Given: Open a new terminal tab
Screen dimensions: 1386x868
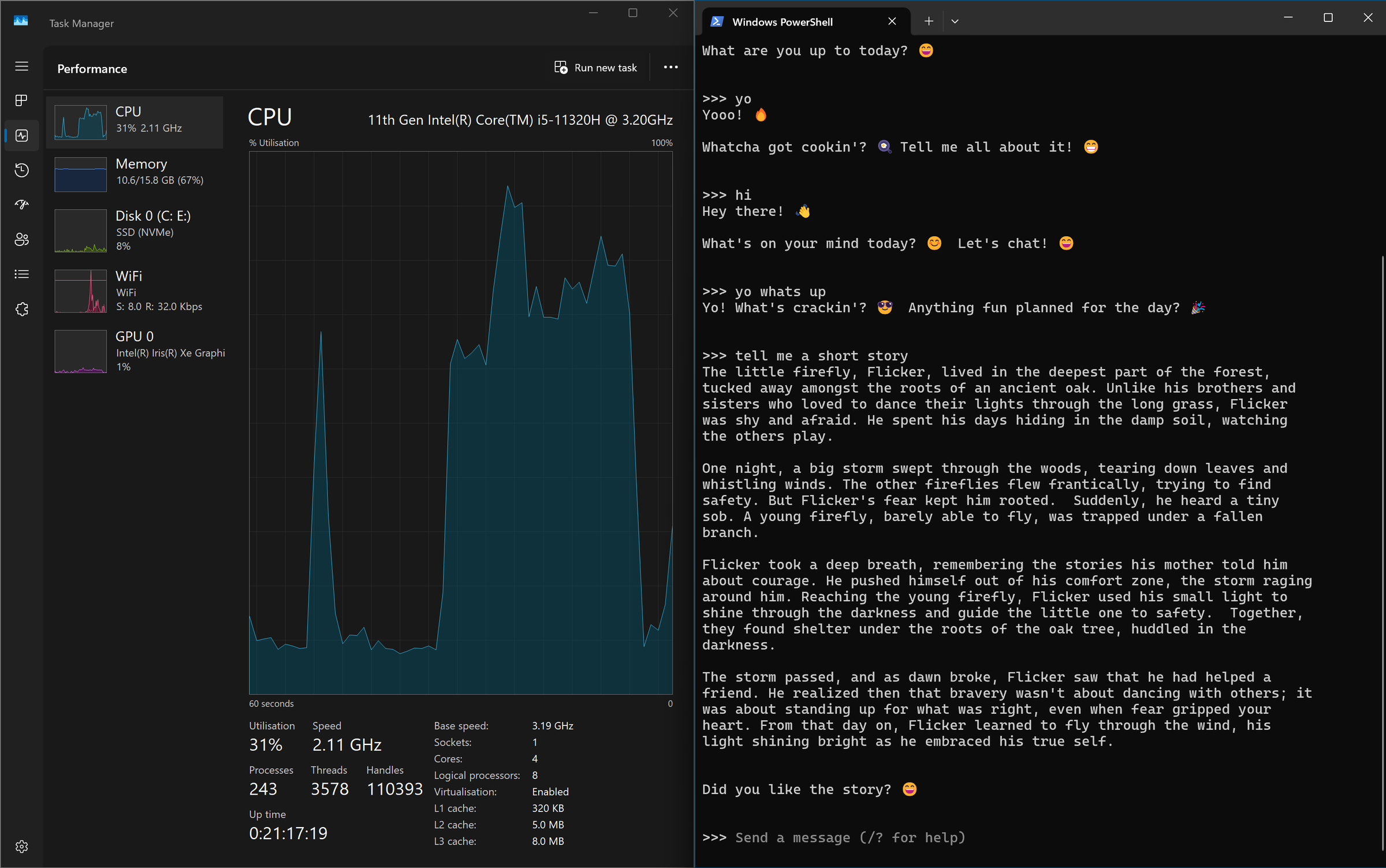Looking at the screenshot, I should pyautogui.click(x=929, y=21).
